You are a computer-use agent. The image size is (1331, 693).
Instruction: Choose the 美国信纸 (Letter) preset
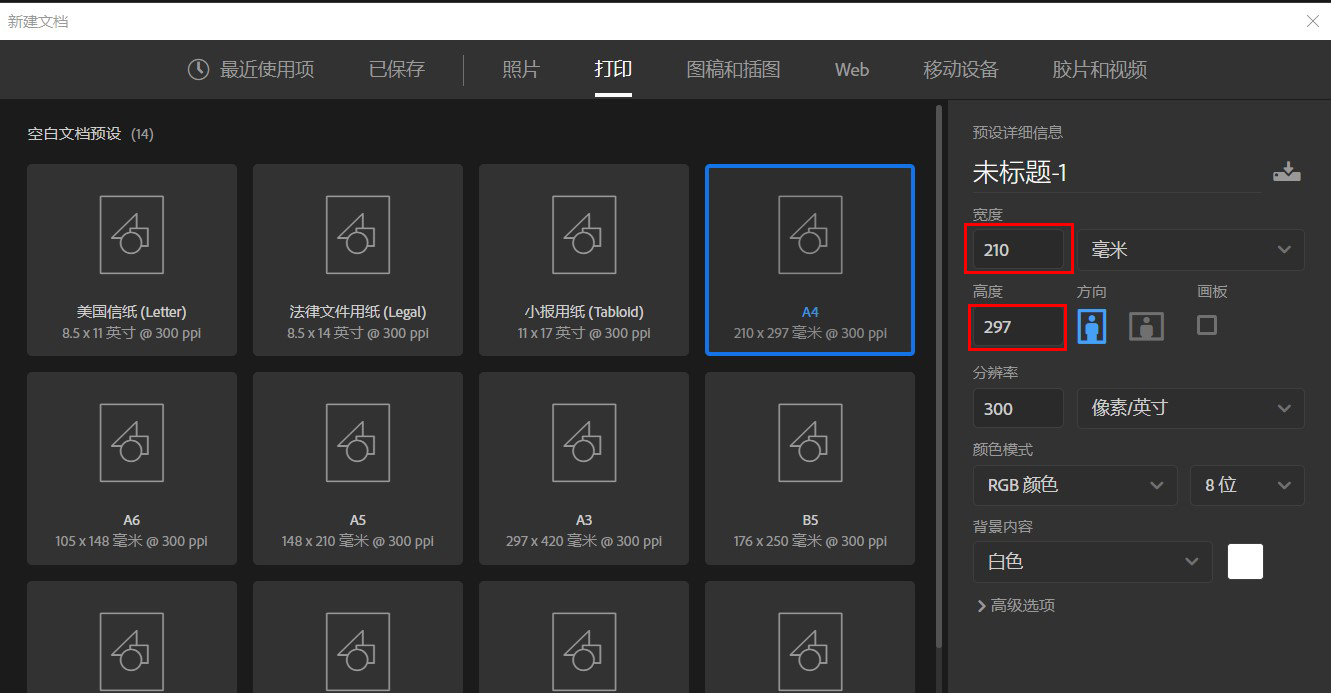click(131, 259)
